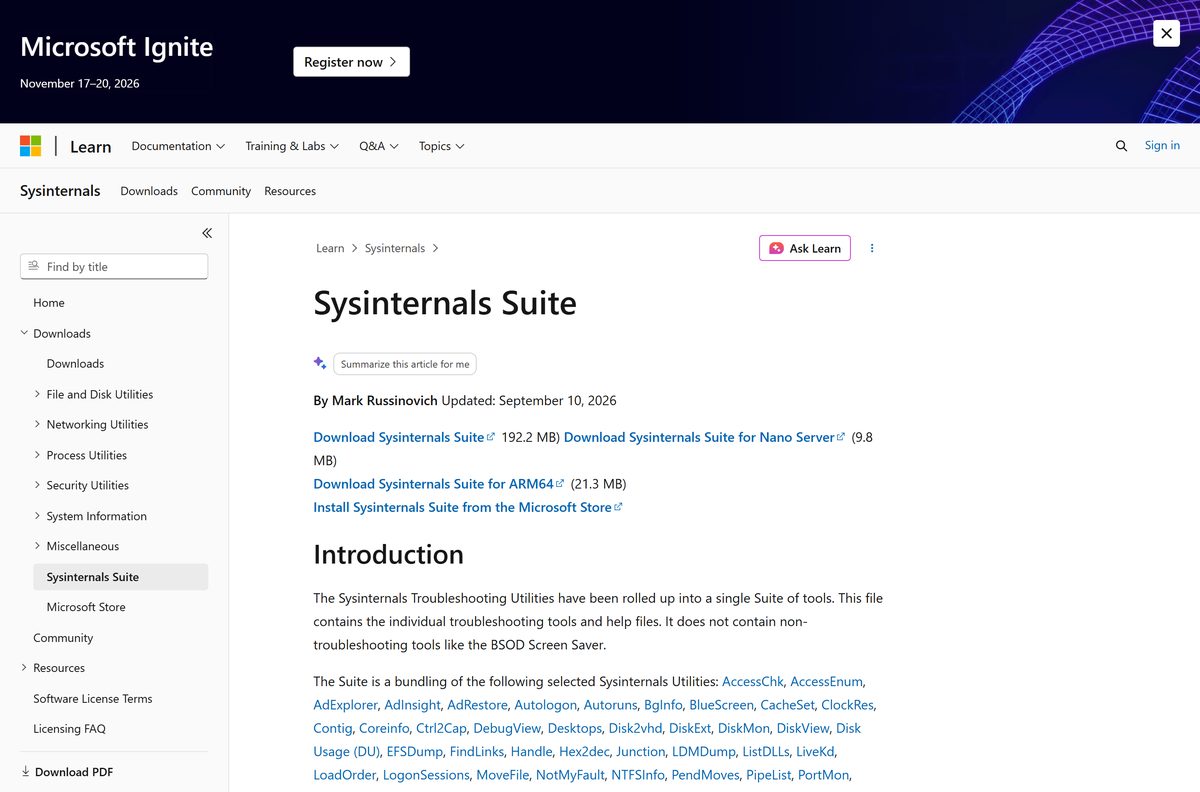Select Sysinternals Suite in sidebar
This screenshot has width=1200, height=792.
tap(120, 577)
